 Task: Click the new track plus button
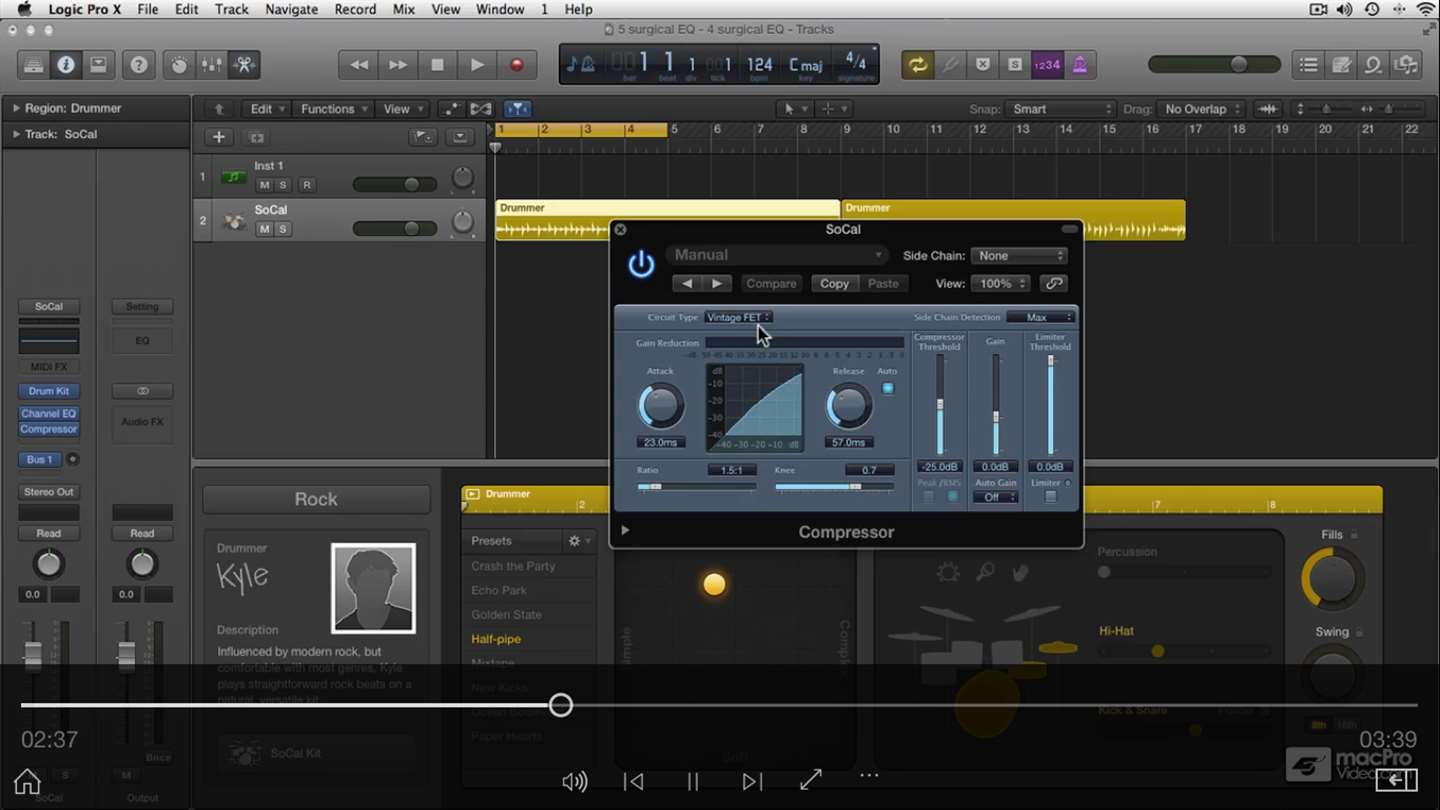(x=219, y=137)
